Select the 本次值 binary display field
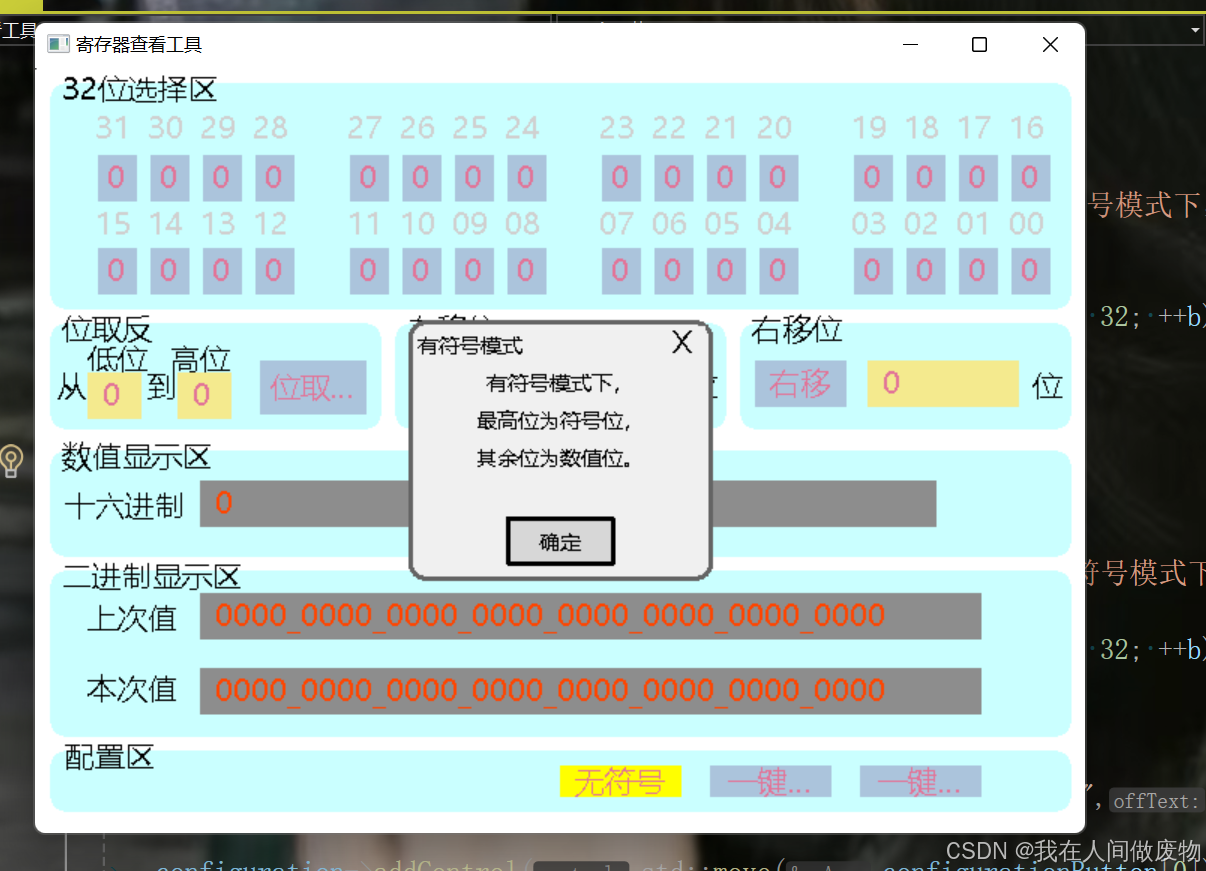The height and width of the screenshot is (871, 1206). click(x=590, y=690)
